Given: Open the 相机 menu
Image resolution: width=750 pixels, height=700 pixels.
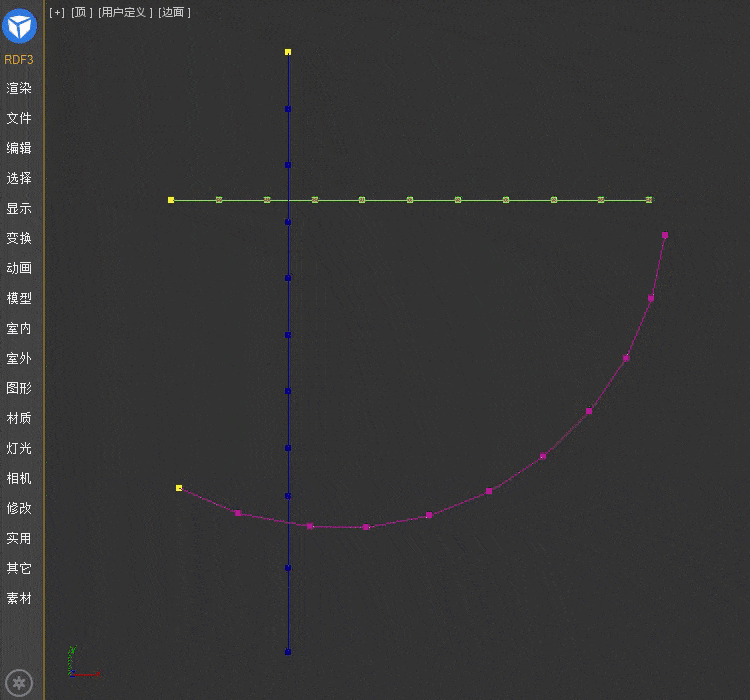Looking at the screenshot, I should click(x=19, y=478).
